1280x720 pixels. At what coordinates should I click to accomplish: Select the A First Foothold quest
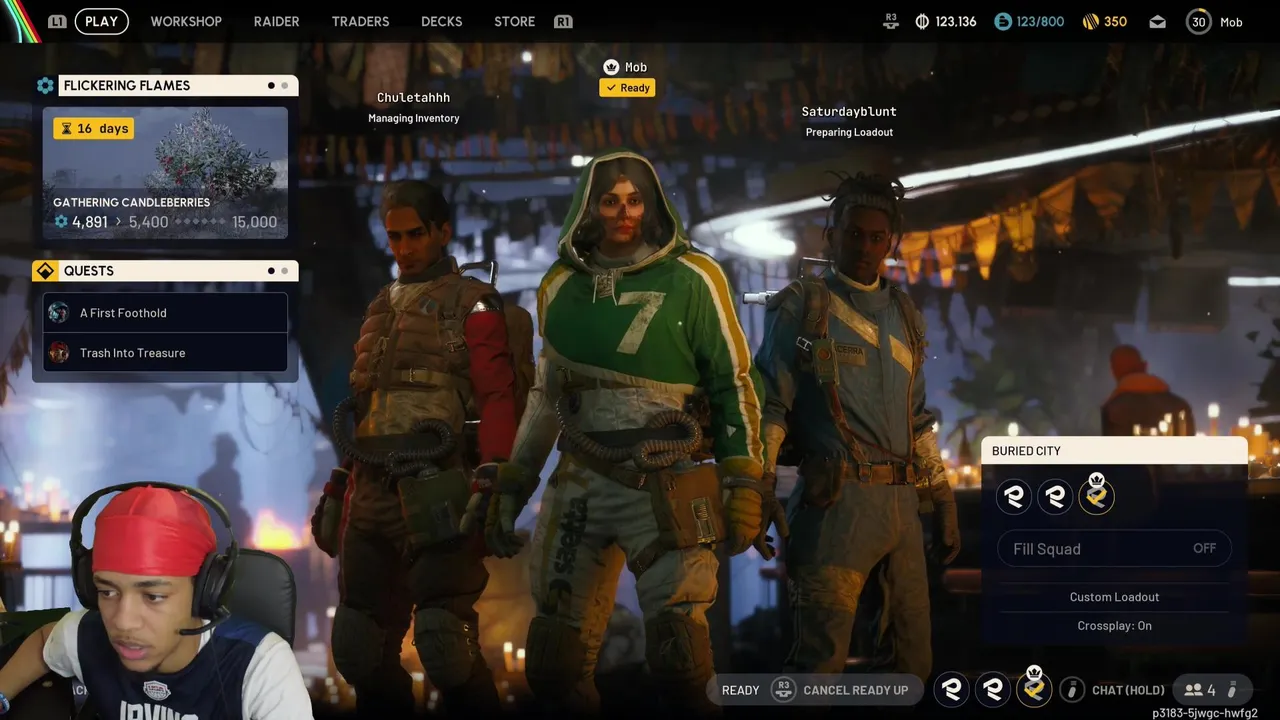[x=166, y=313]
